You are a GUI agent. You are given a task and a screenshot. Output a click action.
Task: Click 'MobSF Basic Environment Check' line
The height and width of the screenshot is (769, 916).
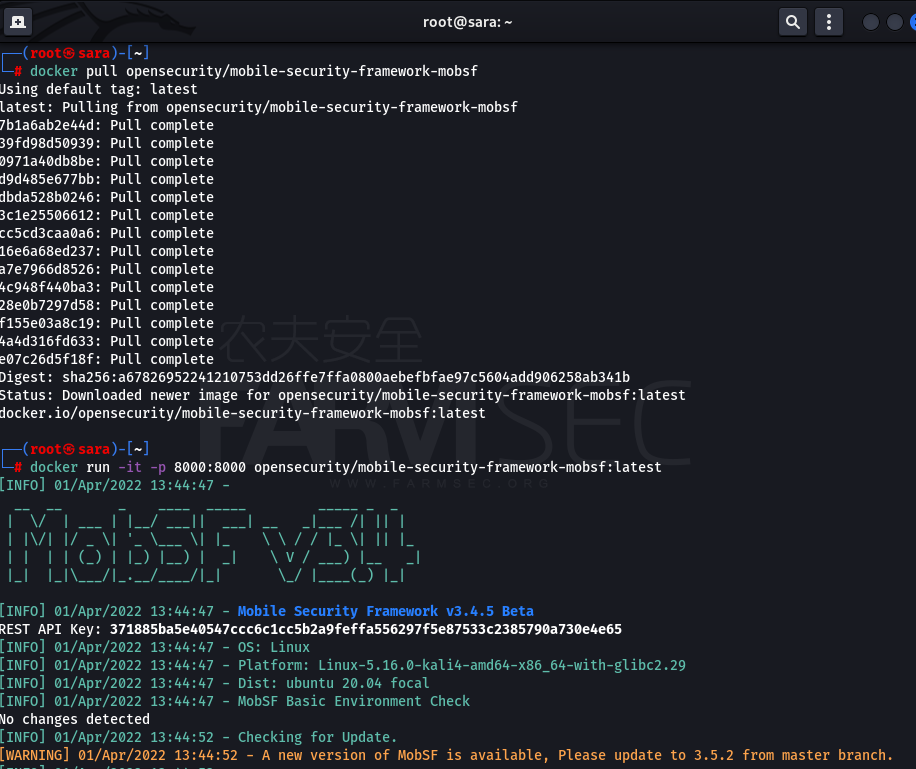[x=235, y=701]
